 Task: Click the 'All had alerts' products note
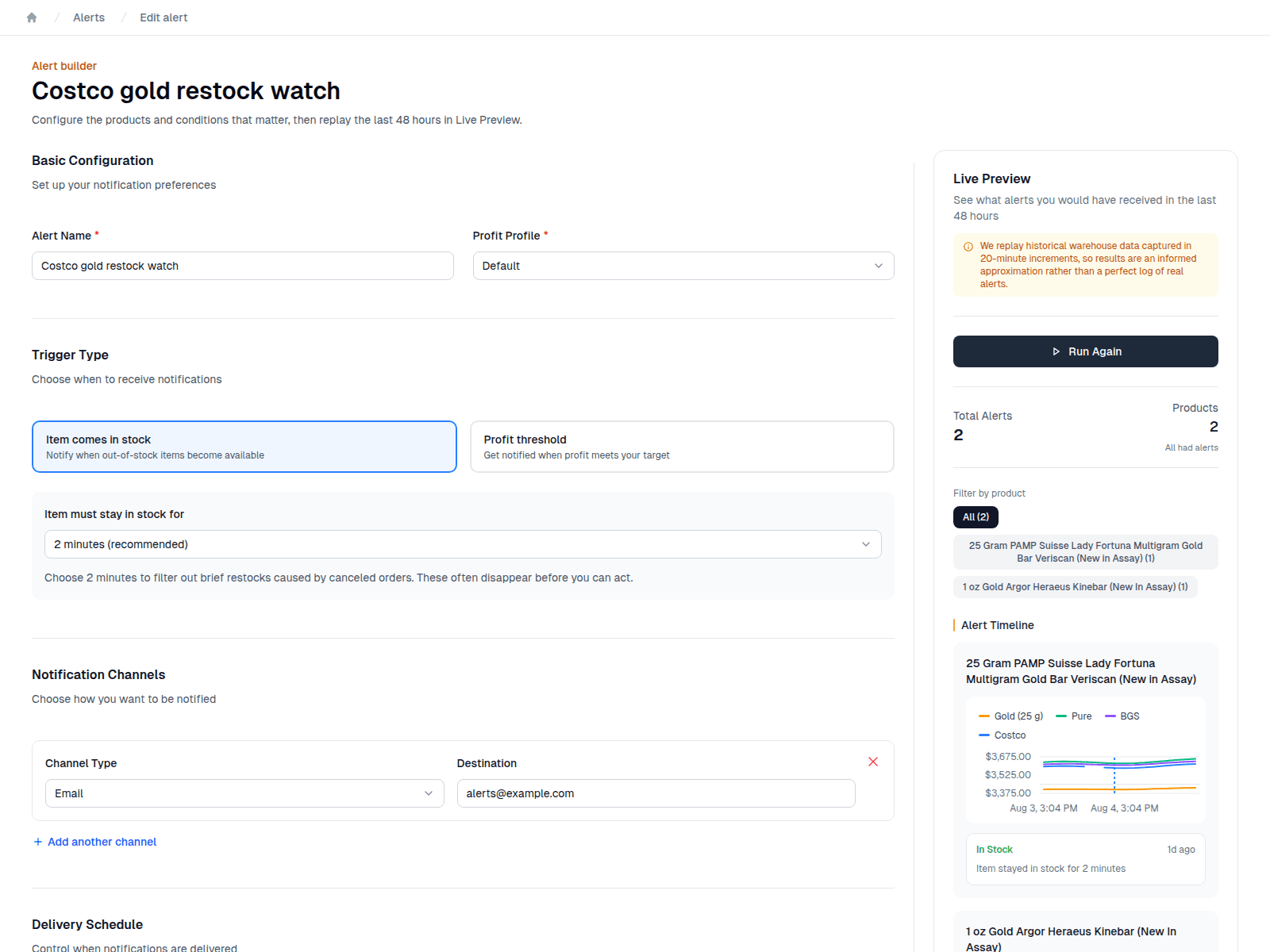pos(1191,447)
